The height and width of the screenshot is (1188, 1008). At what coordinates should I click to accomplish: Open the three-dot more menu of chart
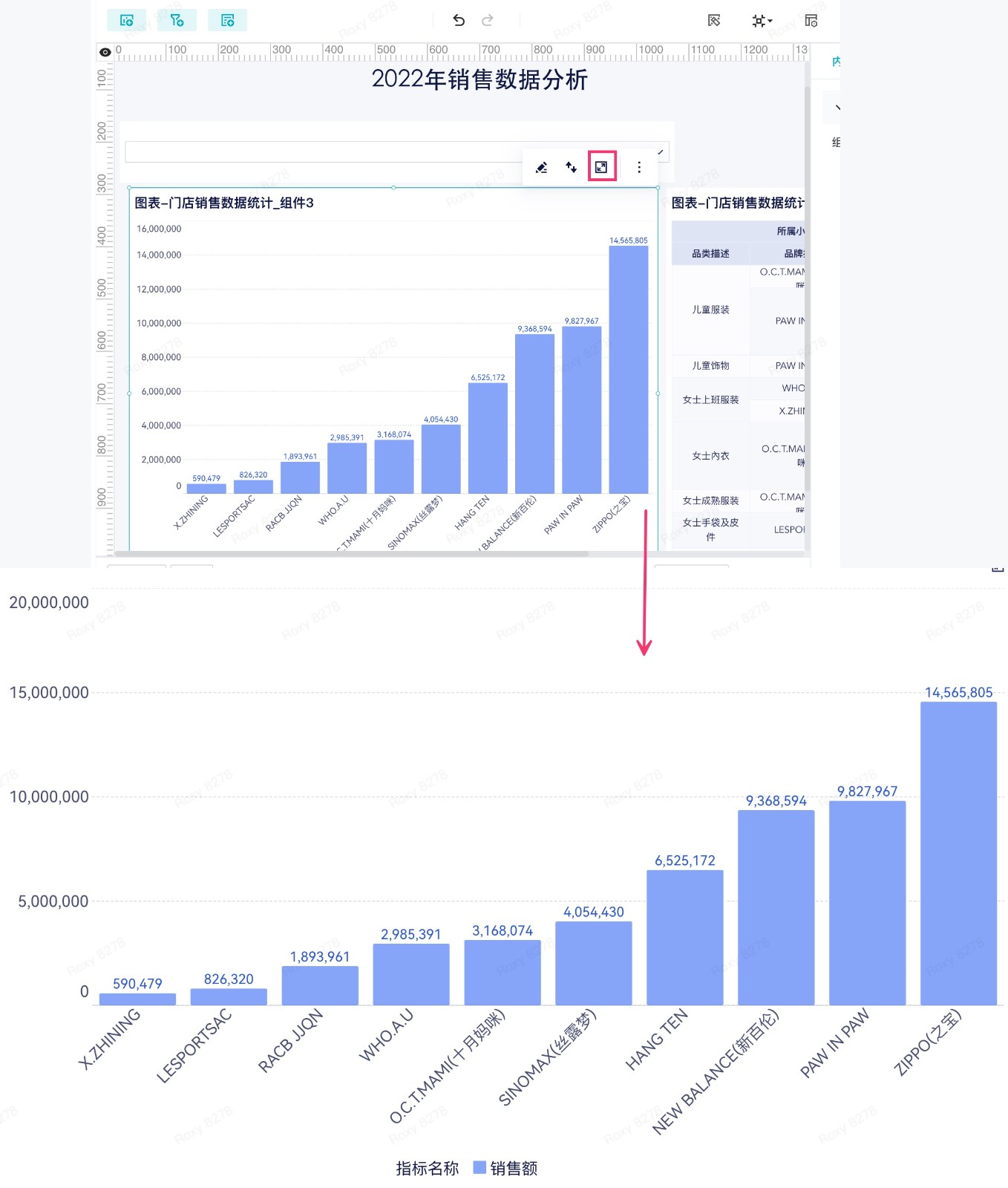(x=639, y=167)
